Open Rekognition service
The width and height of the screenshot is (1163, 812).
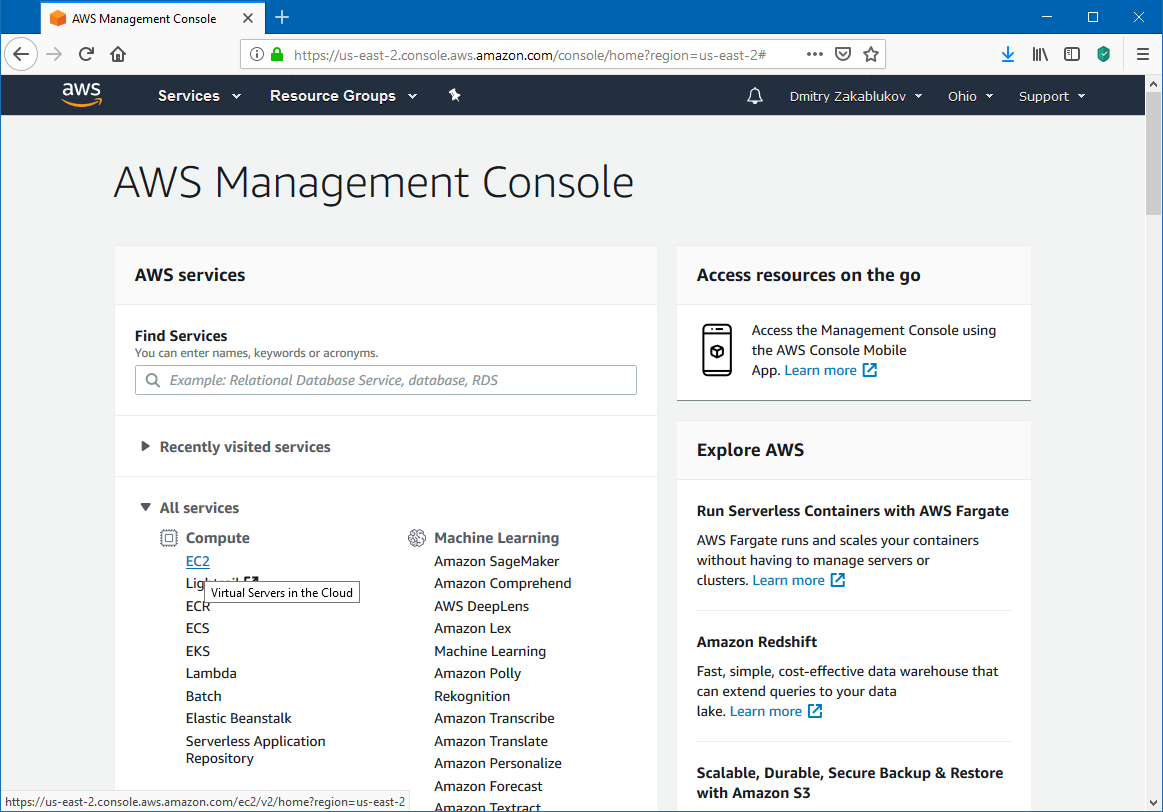472,696
